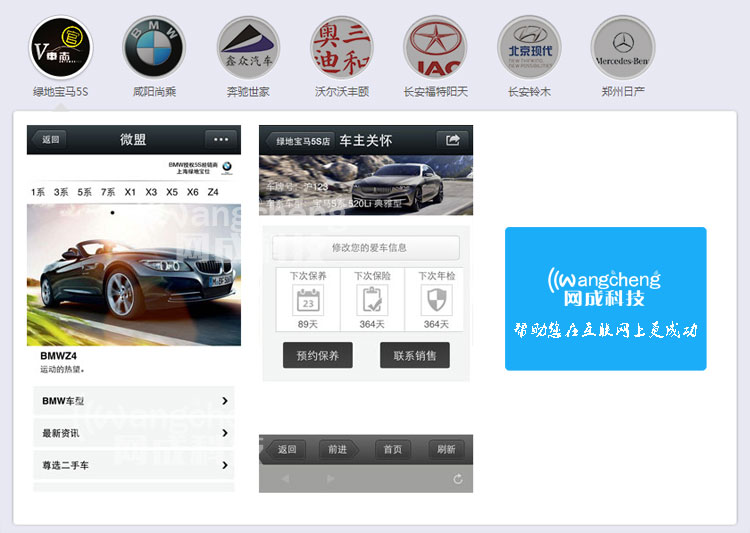Choose the 沃尔沃丰颐 red seal logo
The width and height of the screenshot is (750, 533).
coord(342,47)
